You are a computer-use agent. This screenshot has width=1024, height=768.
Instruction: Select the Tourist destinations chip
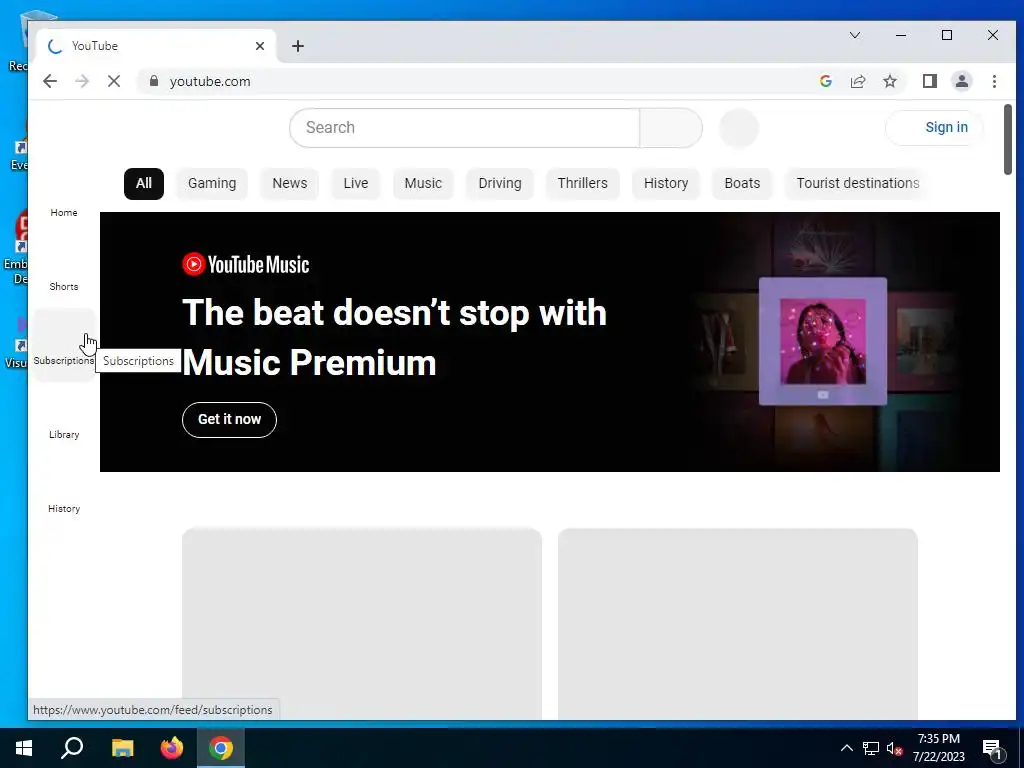coord(857,184)
